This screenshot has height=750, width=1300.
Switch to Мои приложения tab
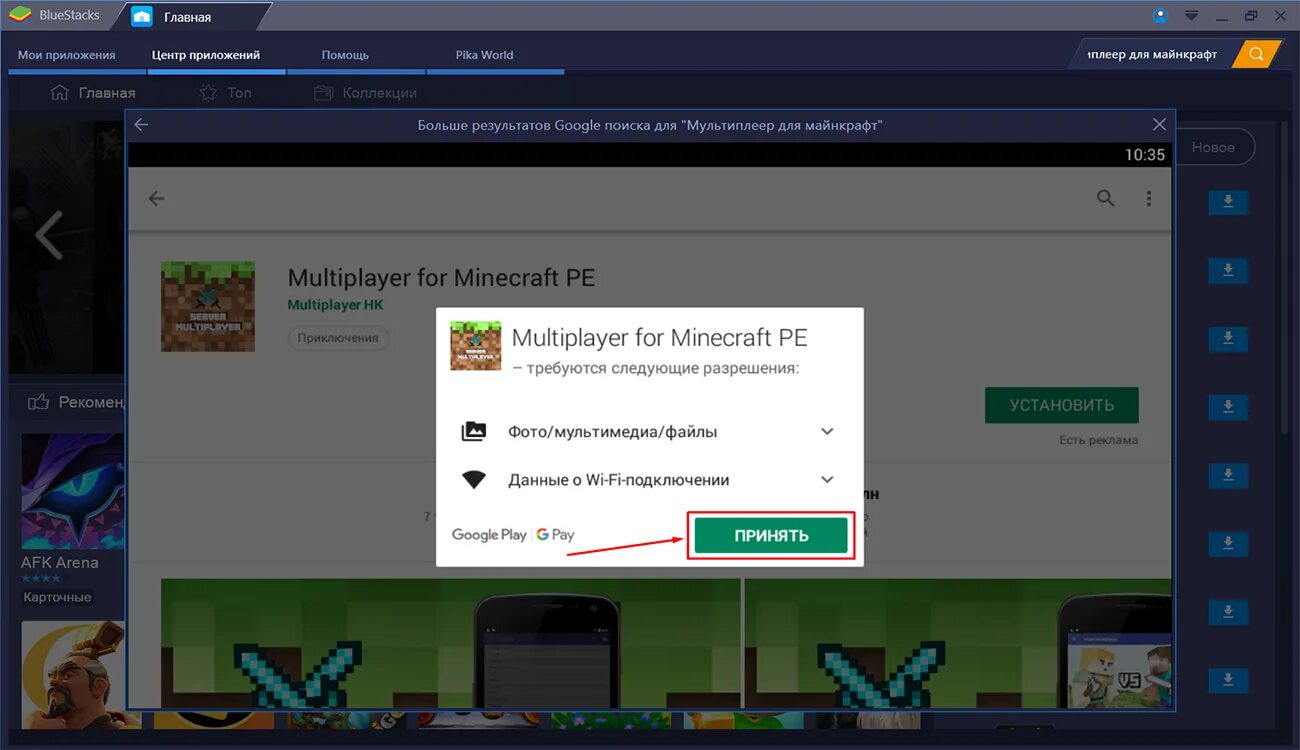(x=66, y=55)
